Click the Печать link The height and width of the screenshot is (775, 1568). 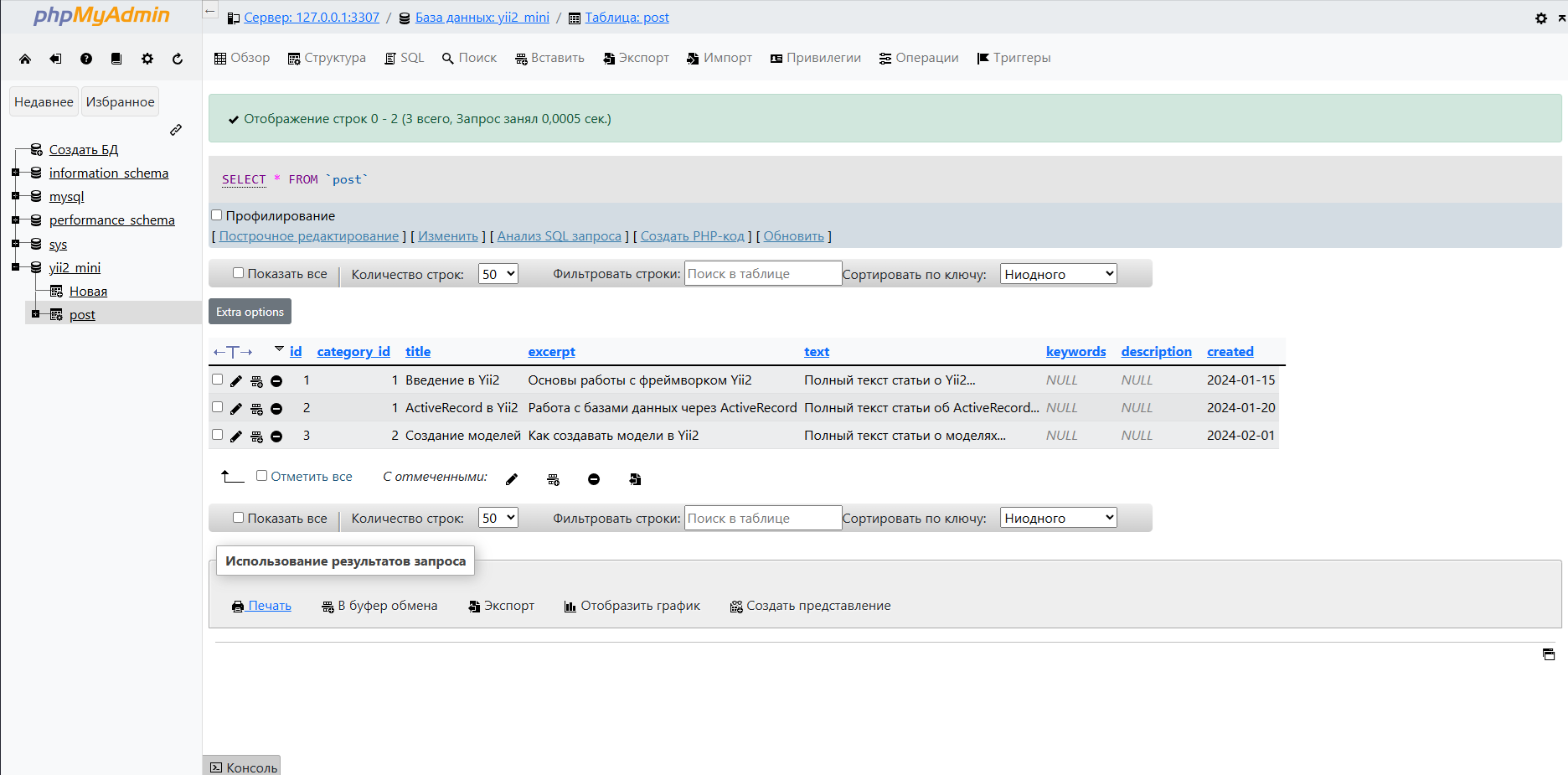[x=261, y=606]
